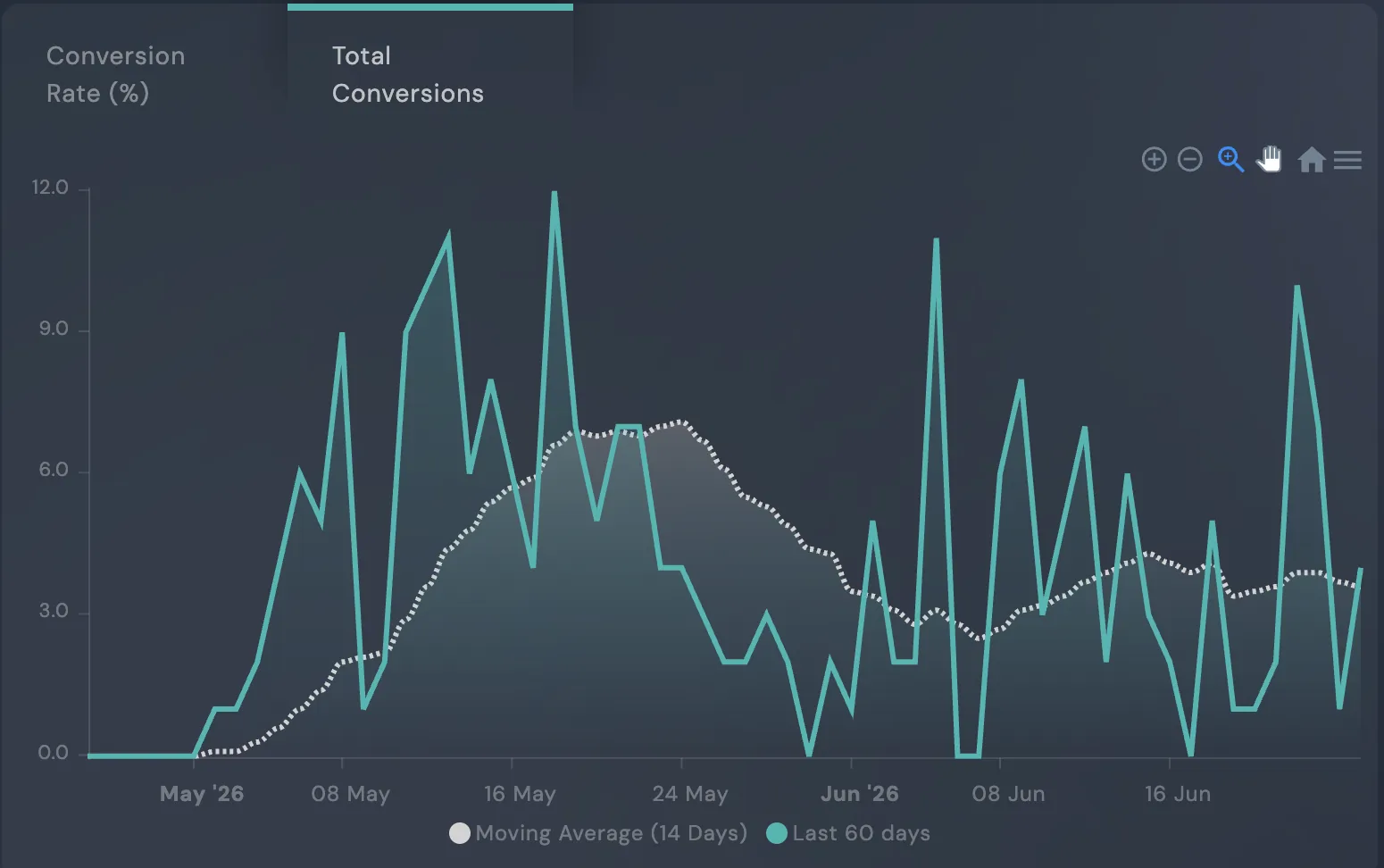Screen dimensions: 1384x868
Task: Open the chart hamburger menu
Action: point(1347,160)
